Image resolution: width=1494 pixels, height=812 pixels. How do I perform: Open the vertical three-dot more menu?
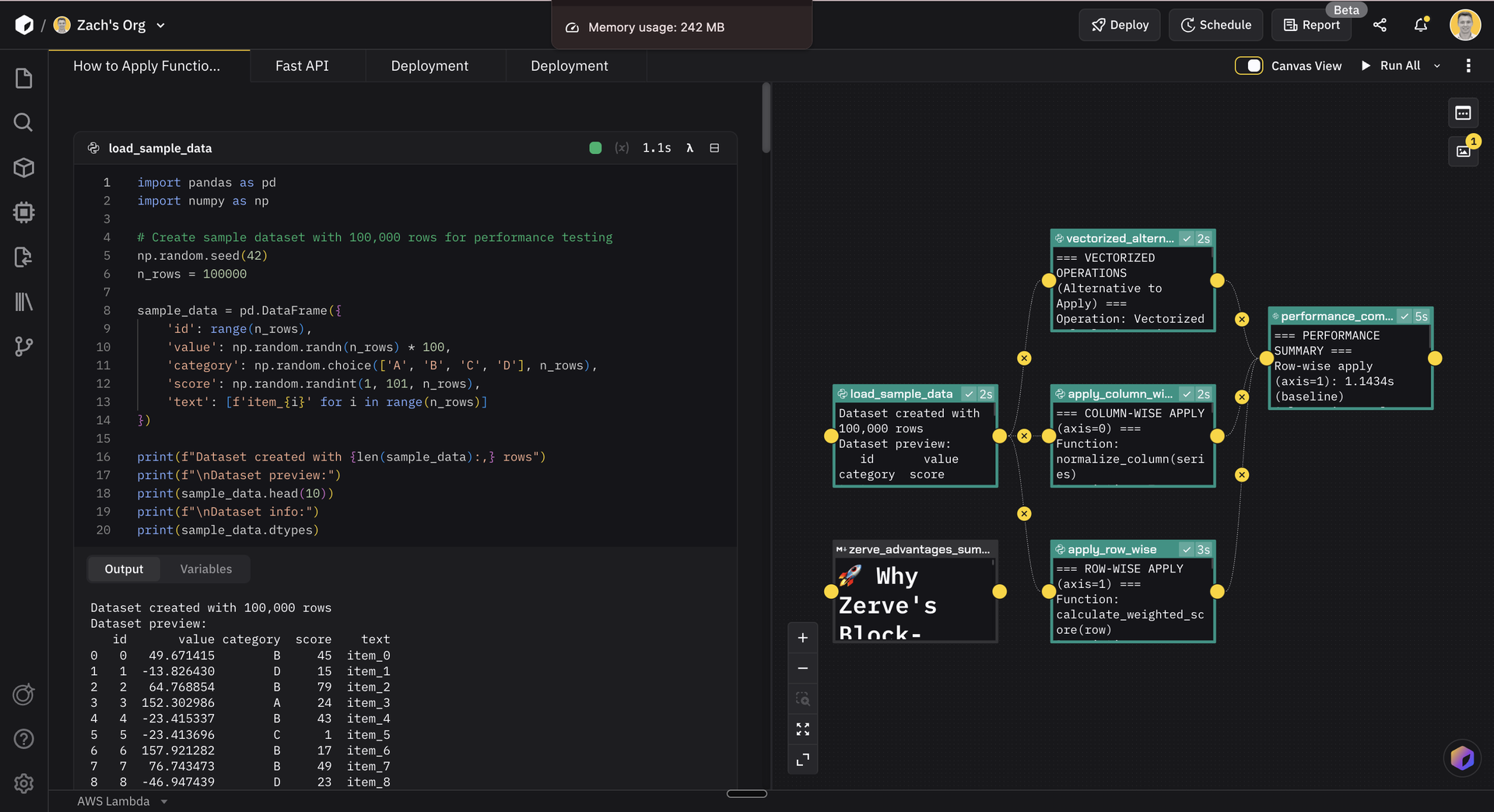point(1468,66)
